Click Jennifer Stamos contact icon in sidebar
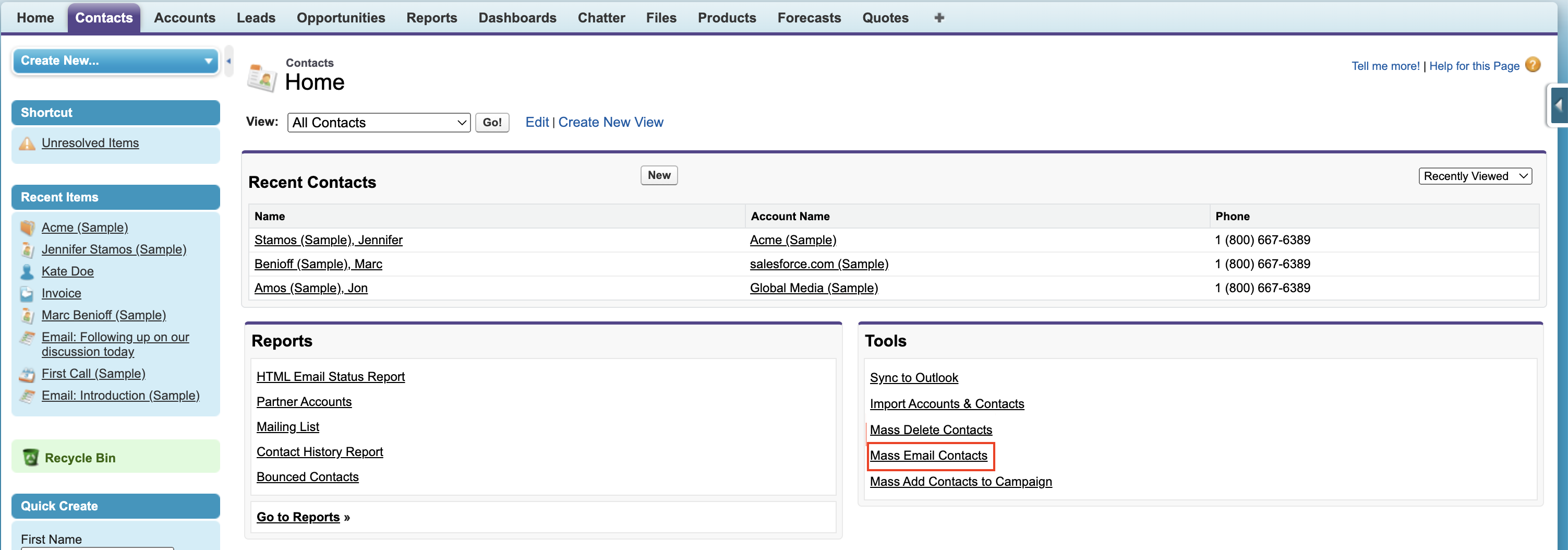The image size is (1568, 550). tap(27, 249)
